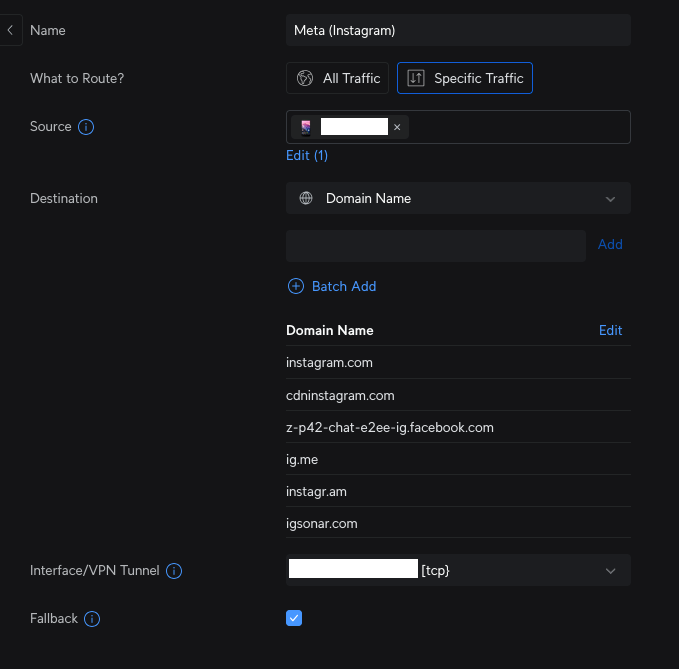The height and width of the screenshot is (669, 679).
Task: Click the back chevron arrow icon
Action: click(x=10, y=30)
